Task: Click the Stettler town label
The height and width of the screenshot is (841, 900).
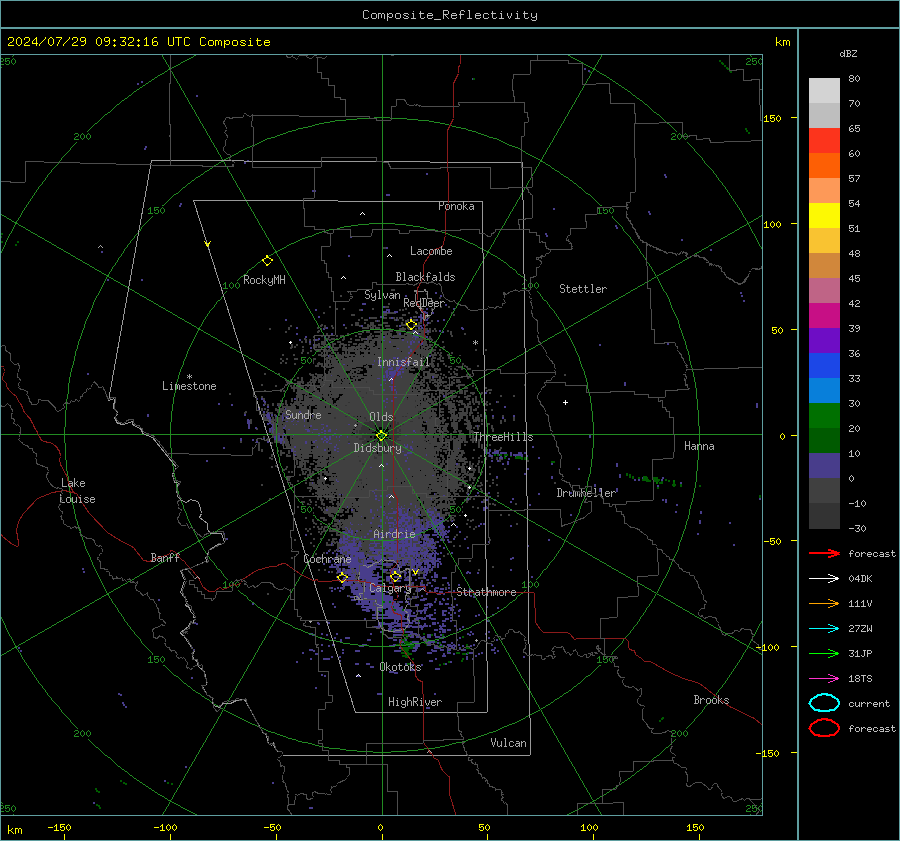Action: (583, 289)
